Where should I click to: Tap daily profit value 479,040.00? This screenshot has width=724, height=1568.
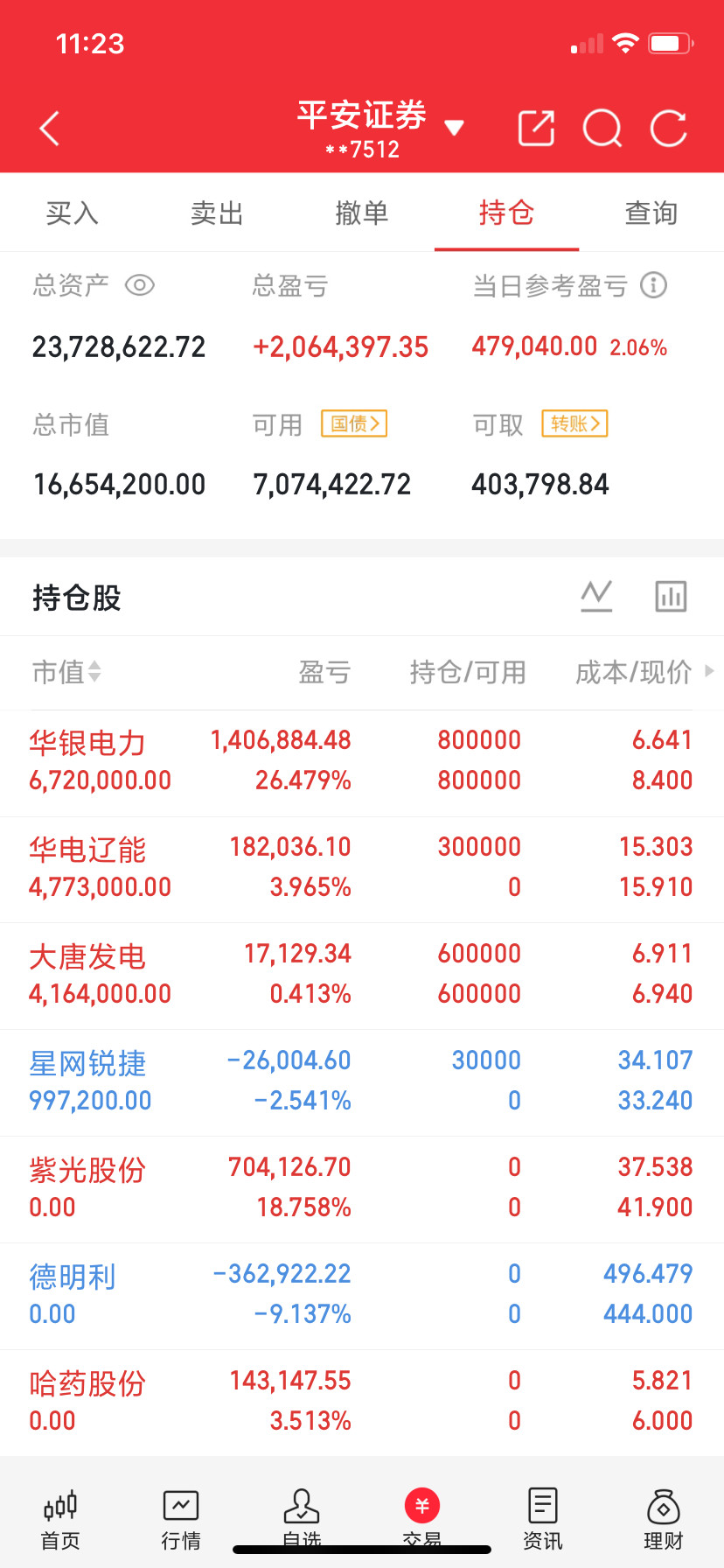[x=534, y=346]
